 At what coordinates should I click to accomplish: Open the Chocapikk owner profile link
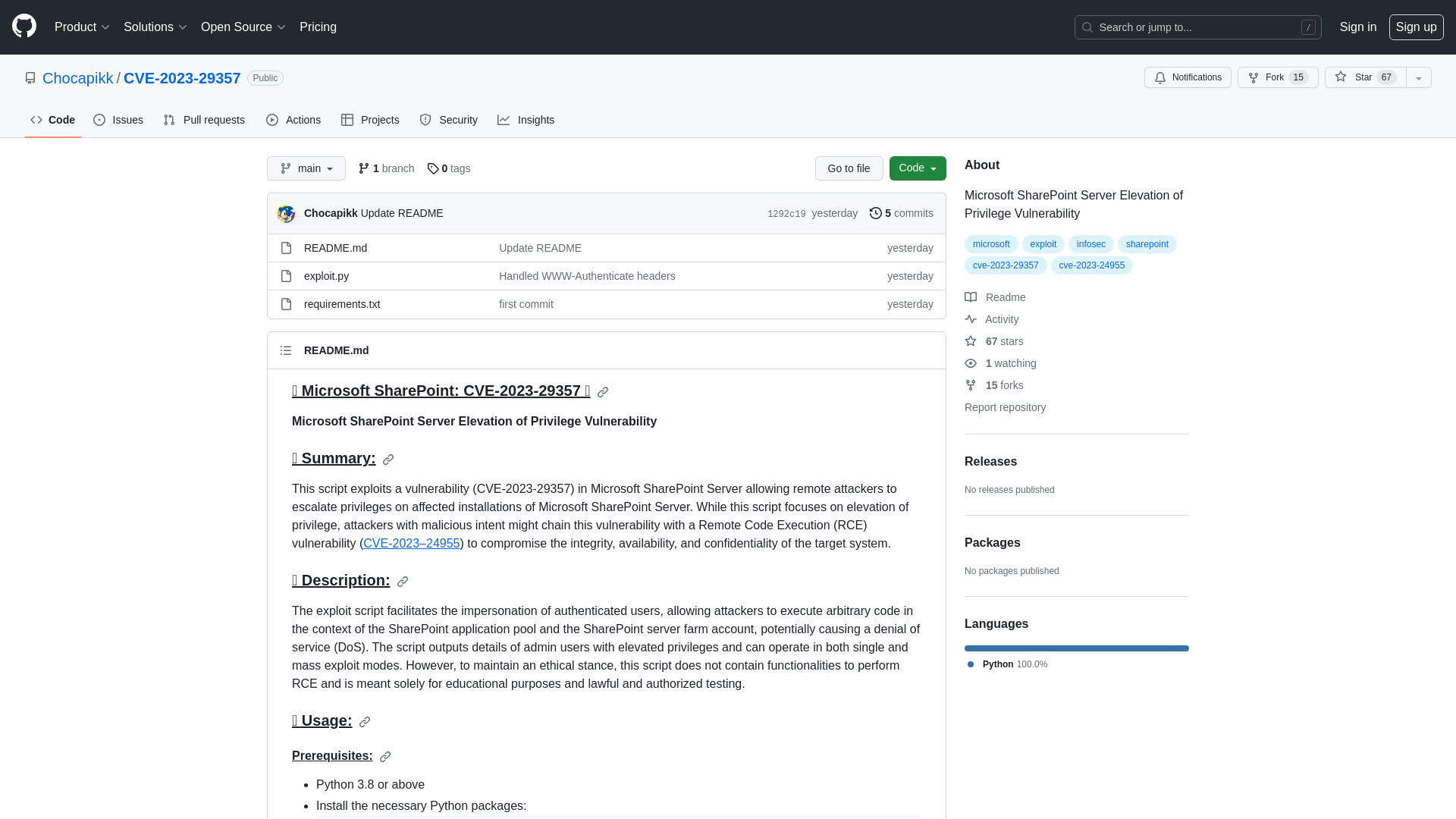(77, 78)
